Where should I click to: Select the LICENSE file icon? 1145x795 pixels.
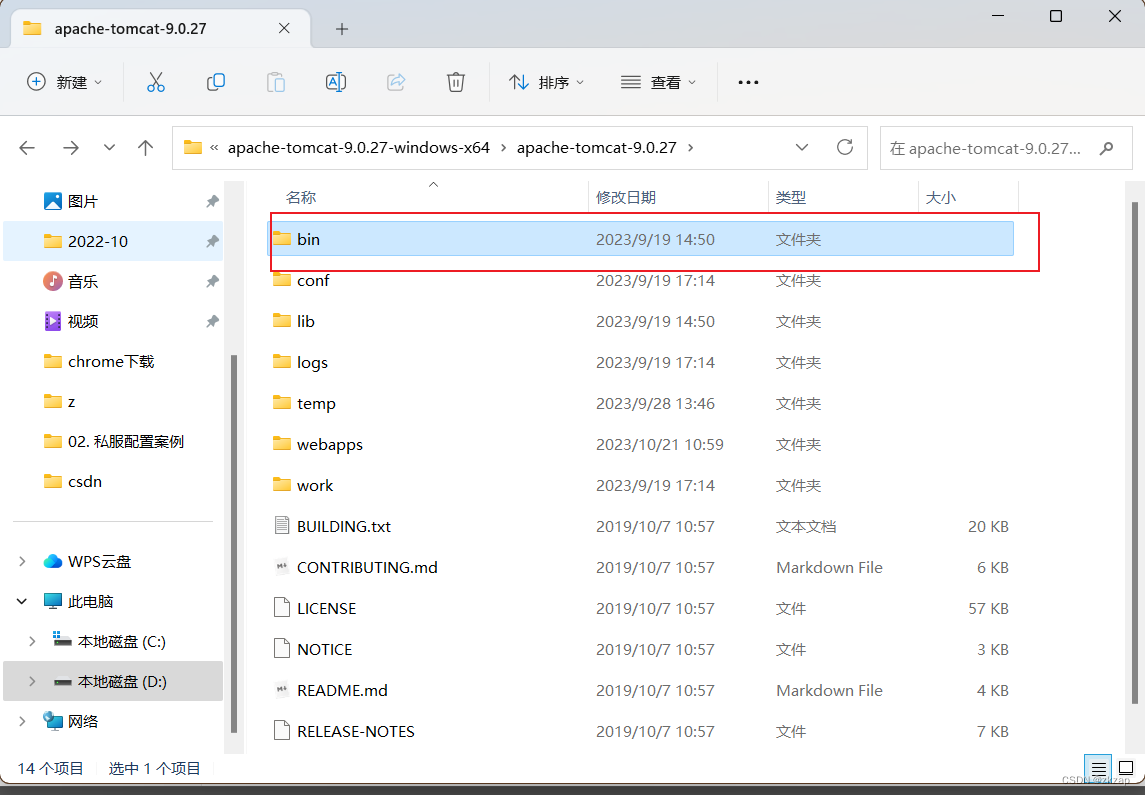pyautogui.click(x=282, y=607)
